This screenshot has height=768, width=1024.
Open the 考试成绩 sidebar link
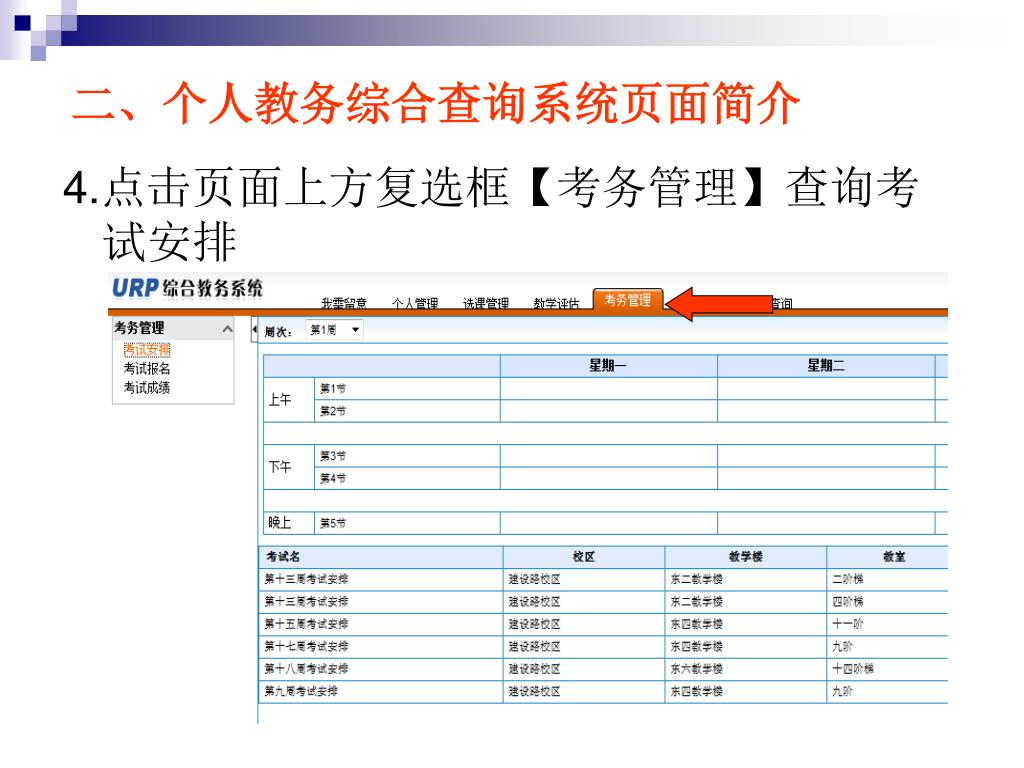[147, 387]
